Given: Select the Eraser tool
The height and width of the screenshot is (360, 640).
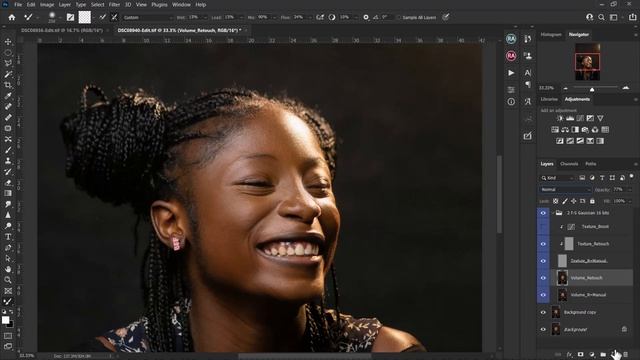Looking at the screenshot, I should tap(8, 182).
